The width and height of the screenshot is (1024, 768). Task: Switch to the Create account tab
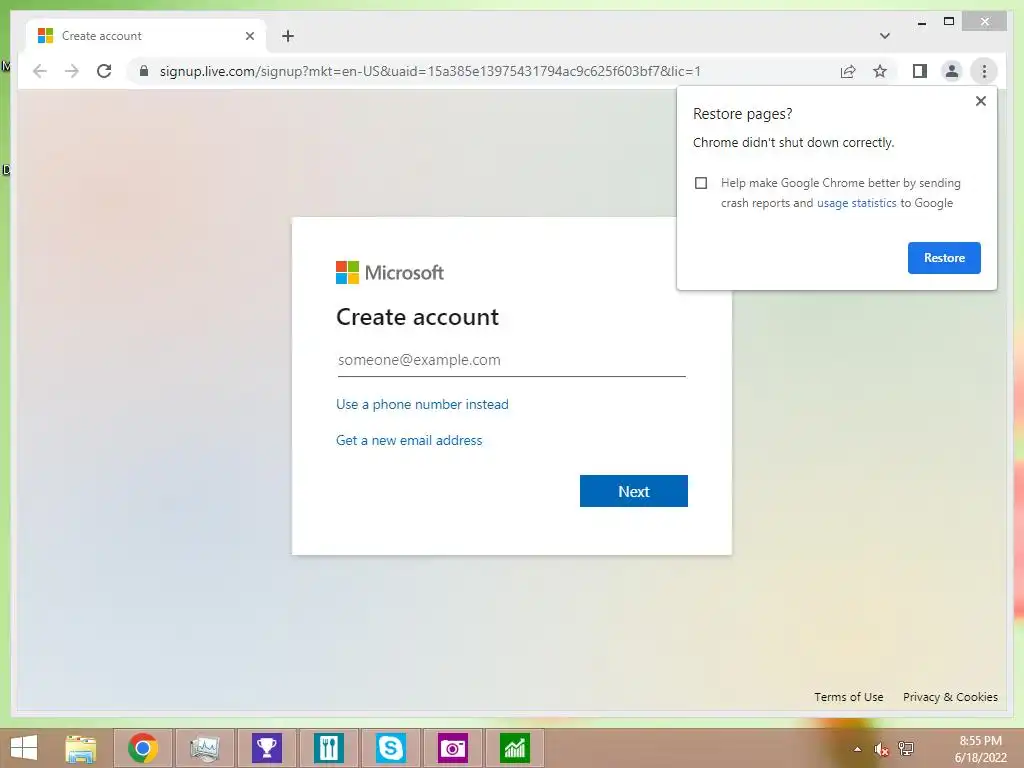coord(146,36)
